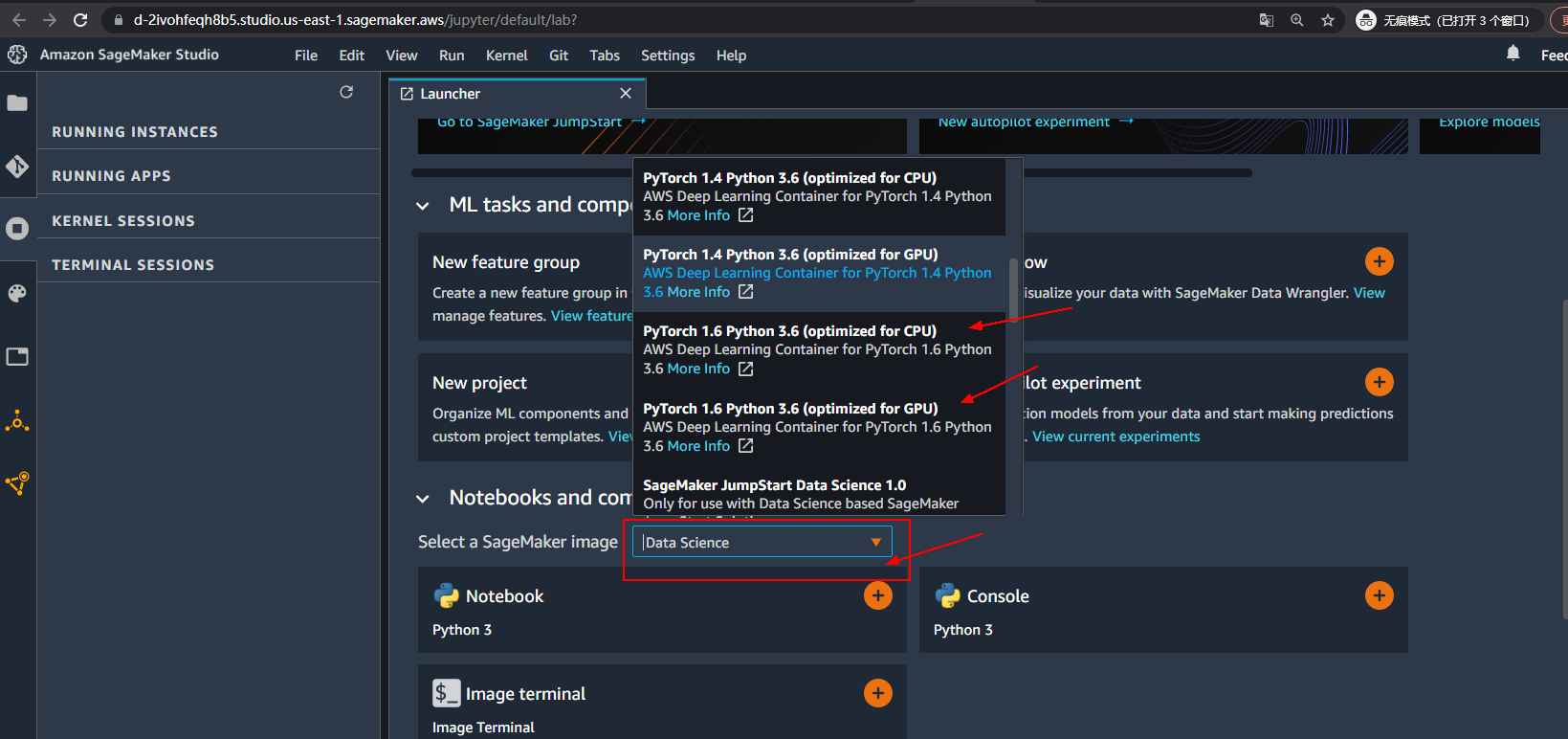Screen dimensions: 1568x739
Task: Select PyTorch 1.6 Python 3.6 CPU option
Action: pos(819,349)
